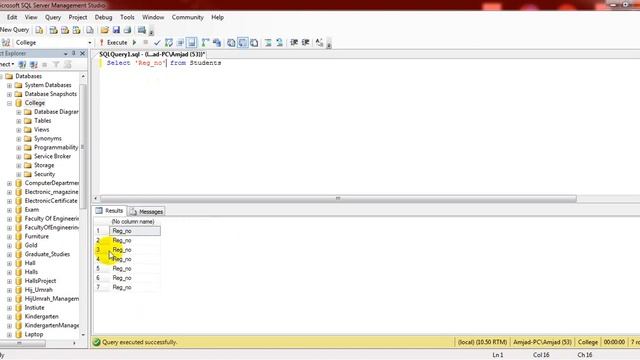This screenshot has height=360, width=640.
Task: Click the Debug green arrow icon
Action: coord(134,42)
